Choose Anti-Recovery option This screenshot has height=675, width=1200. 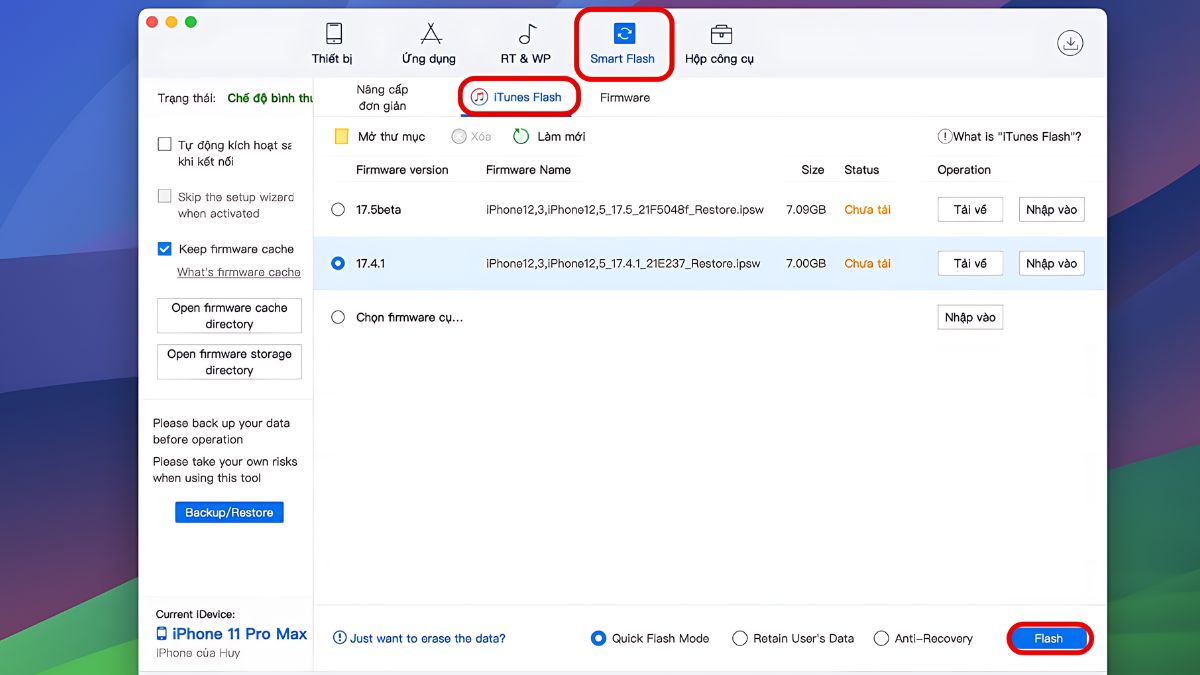(x=881, y=638)
